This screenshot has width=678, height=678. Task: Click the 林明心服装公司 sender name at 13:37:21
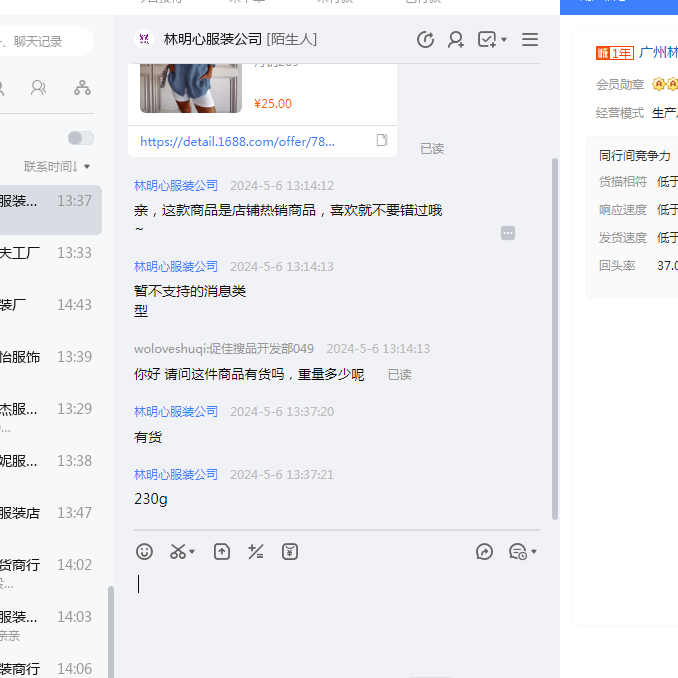click(176, 474)
